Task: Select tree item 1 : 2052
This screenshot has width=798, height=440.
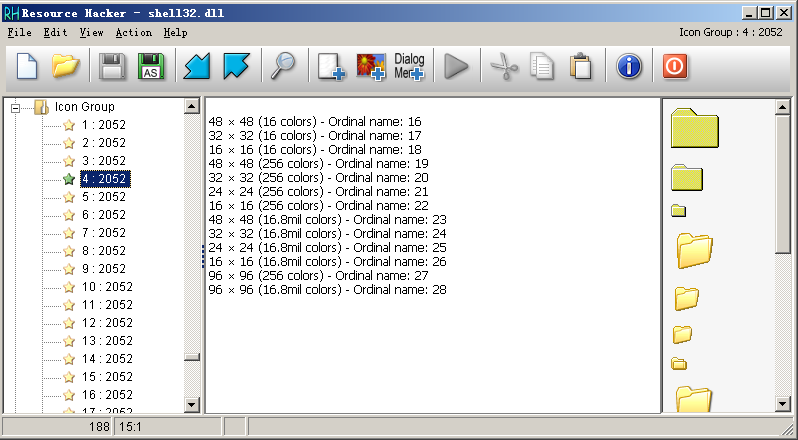Action: coord(104,125)
